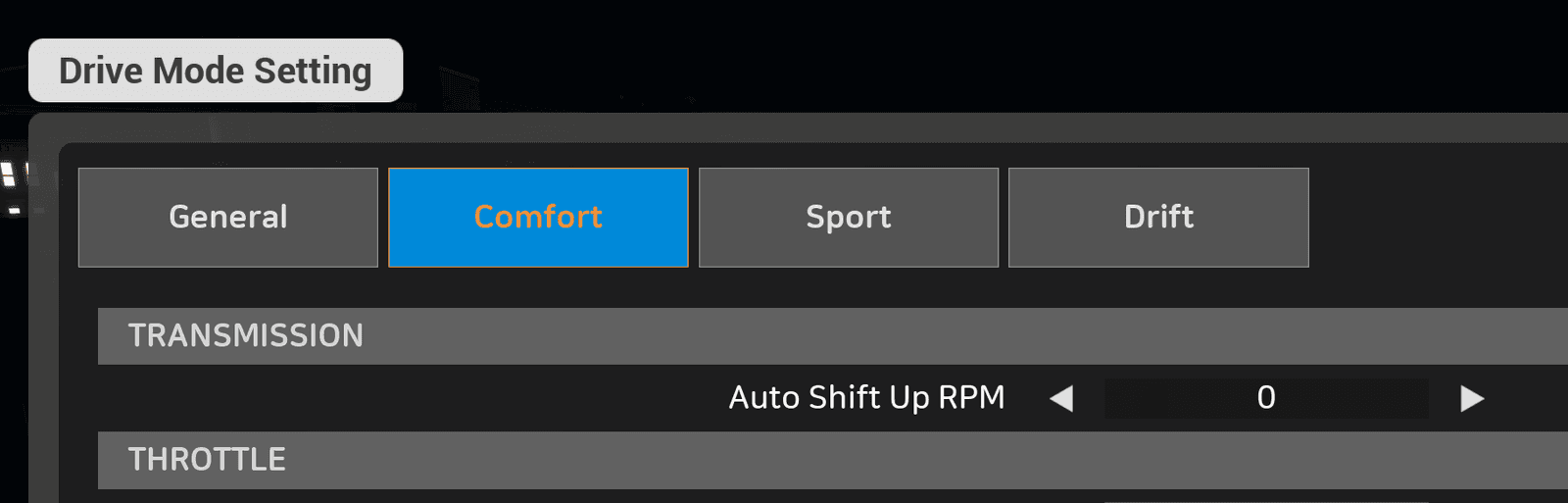Go to General drive mode settings
The height and width of the screenshot is (503, 1568).
[228, 218]
